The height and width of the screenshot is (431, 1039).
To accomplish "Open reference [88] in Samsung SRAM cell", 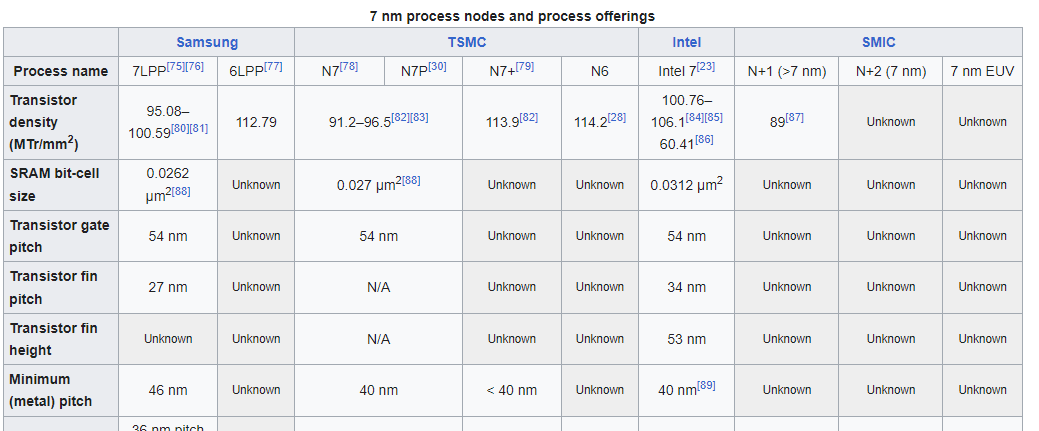I will [x=181, y=192].
